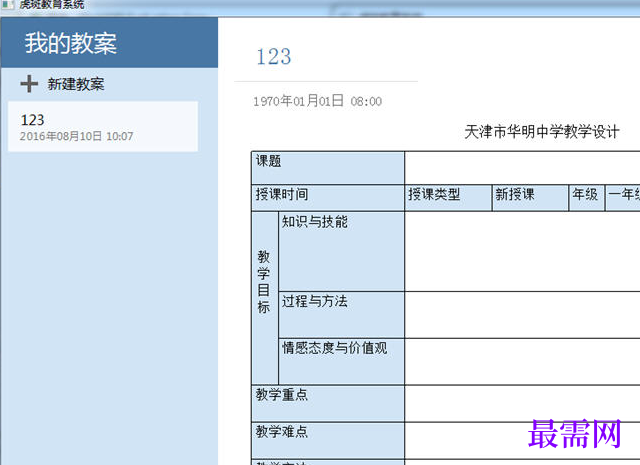
Task: Click the heading 天津市华明中学教学设计
Action: (542, 132)
